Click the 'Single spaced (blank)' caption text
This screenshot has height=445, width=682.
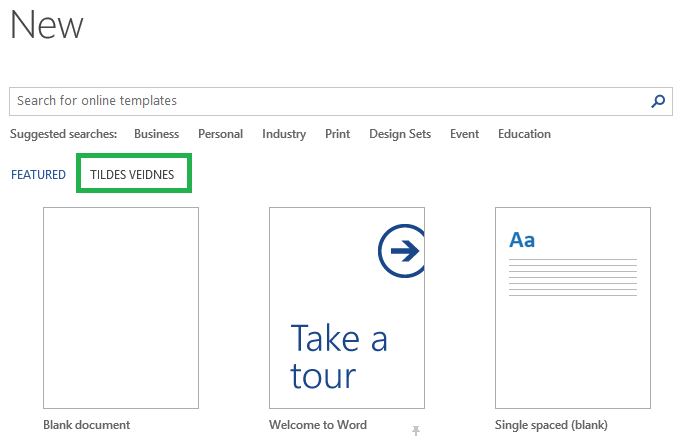point(551,425)
